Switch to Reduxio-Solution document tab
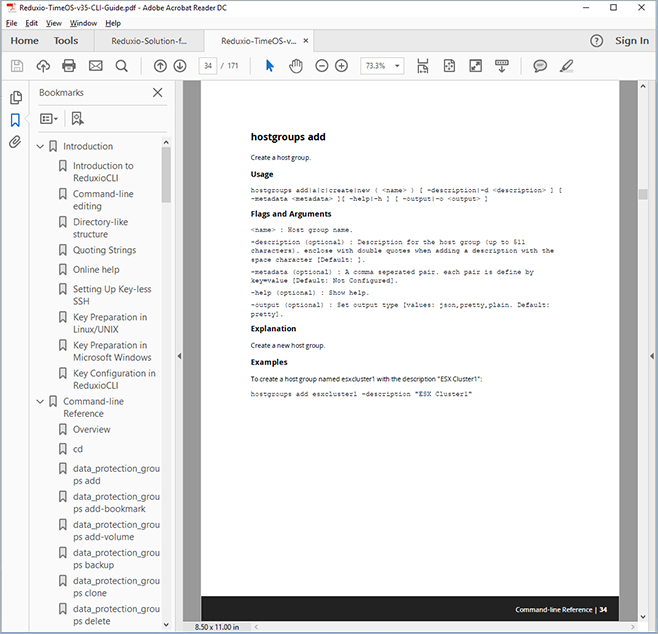Screen dimensions: 658x634 [x=149, y=41]
